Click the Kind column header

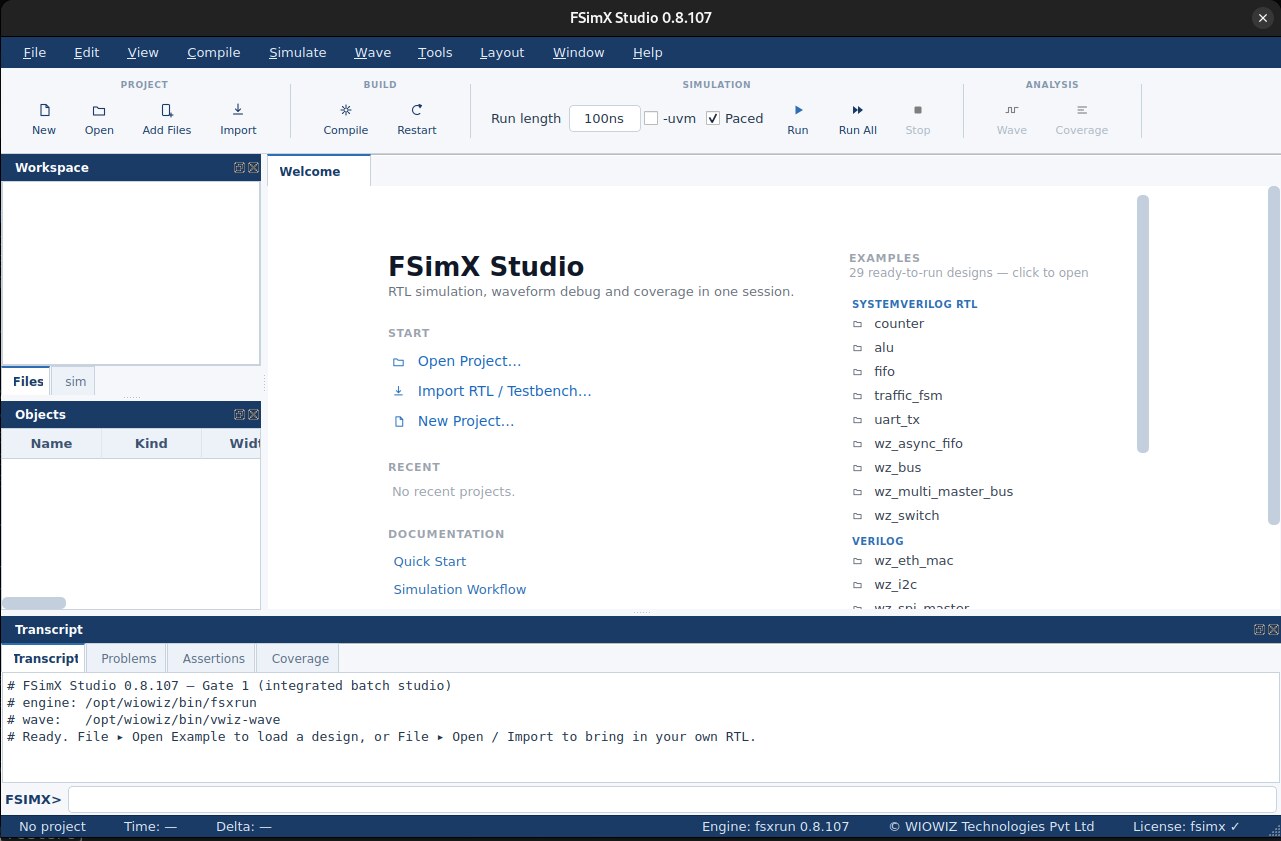[151, 443]
